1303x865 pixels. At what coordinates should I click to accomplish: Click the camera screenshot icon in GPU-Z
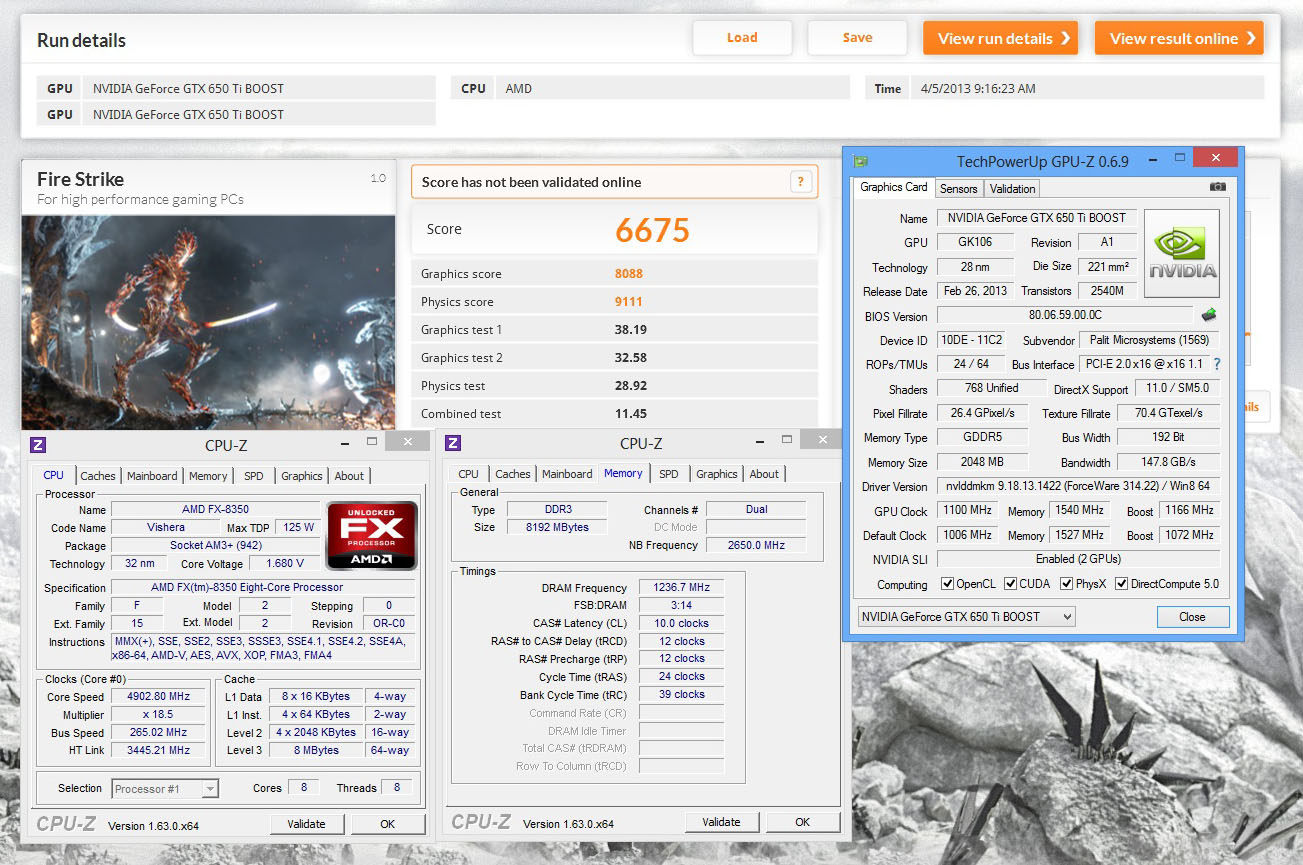[x=1217, y=187]
